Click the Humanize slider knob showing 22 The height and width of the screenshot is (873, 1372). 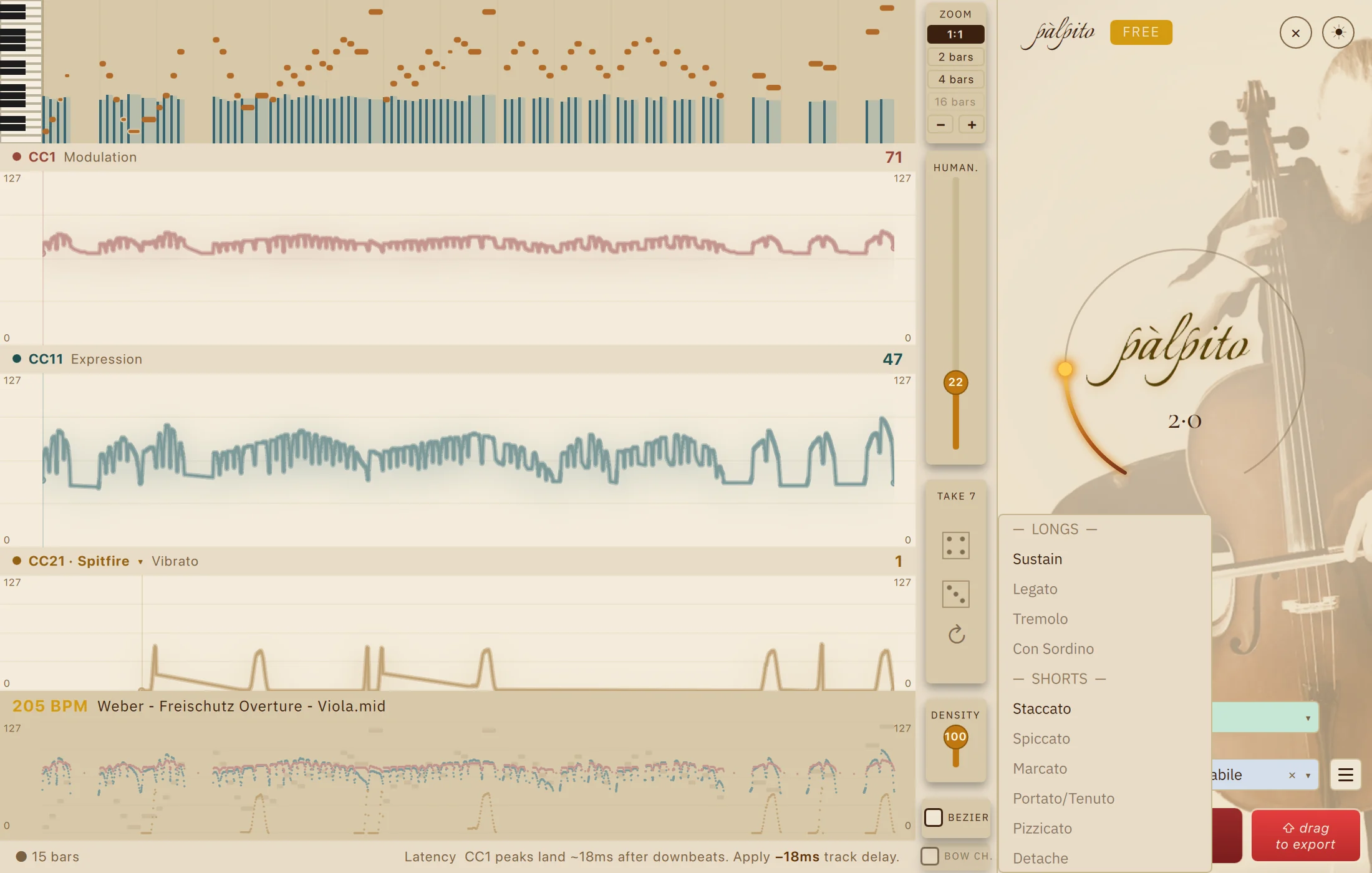955,382
